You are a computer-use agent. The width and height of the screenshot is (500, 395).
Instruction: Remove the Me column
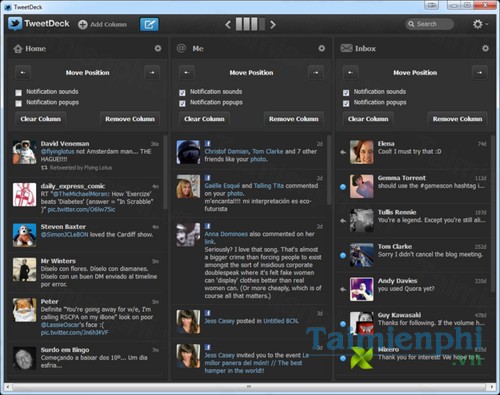pyautogui.click(x=294, y=119)
